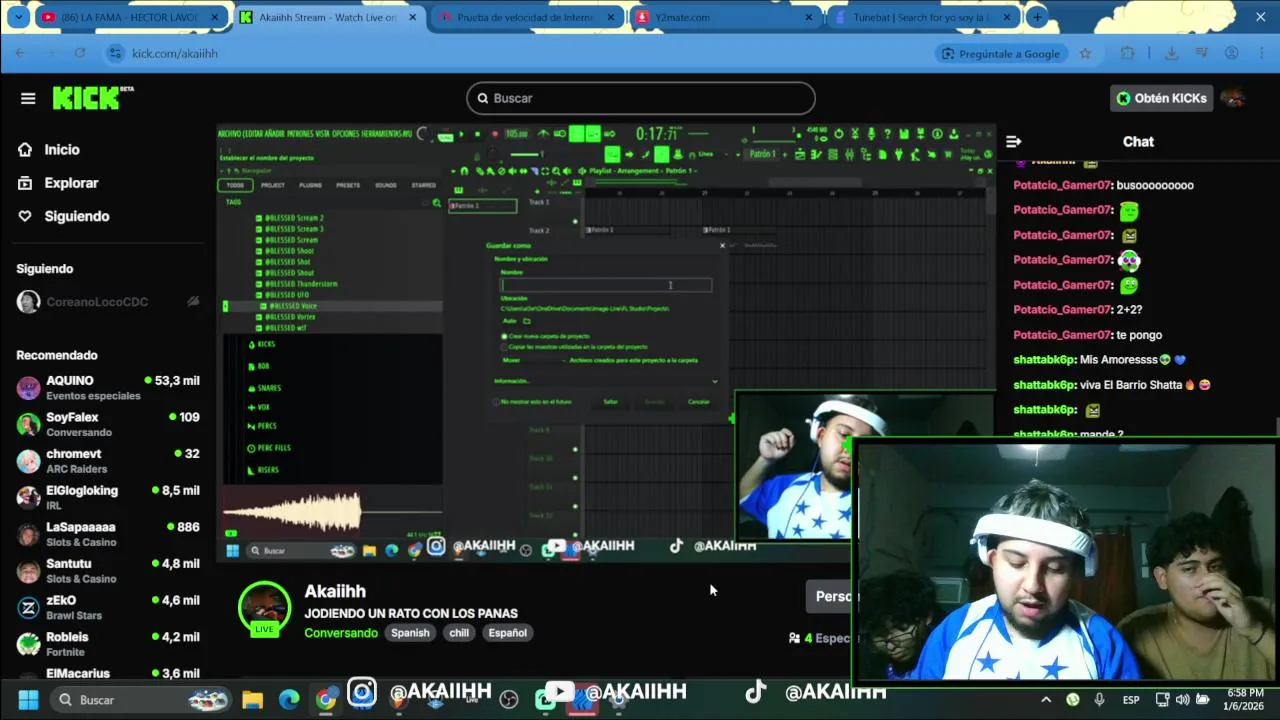Go back in browser history

pos(20,53)
